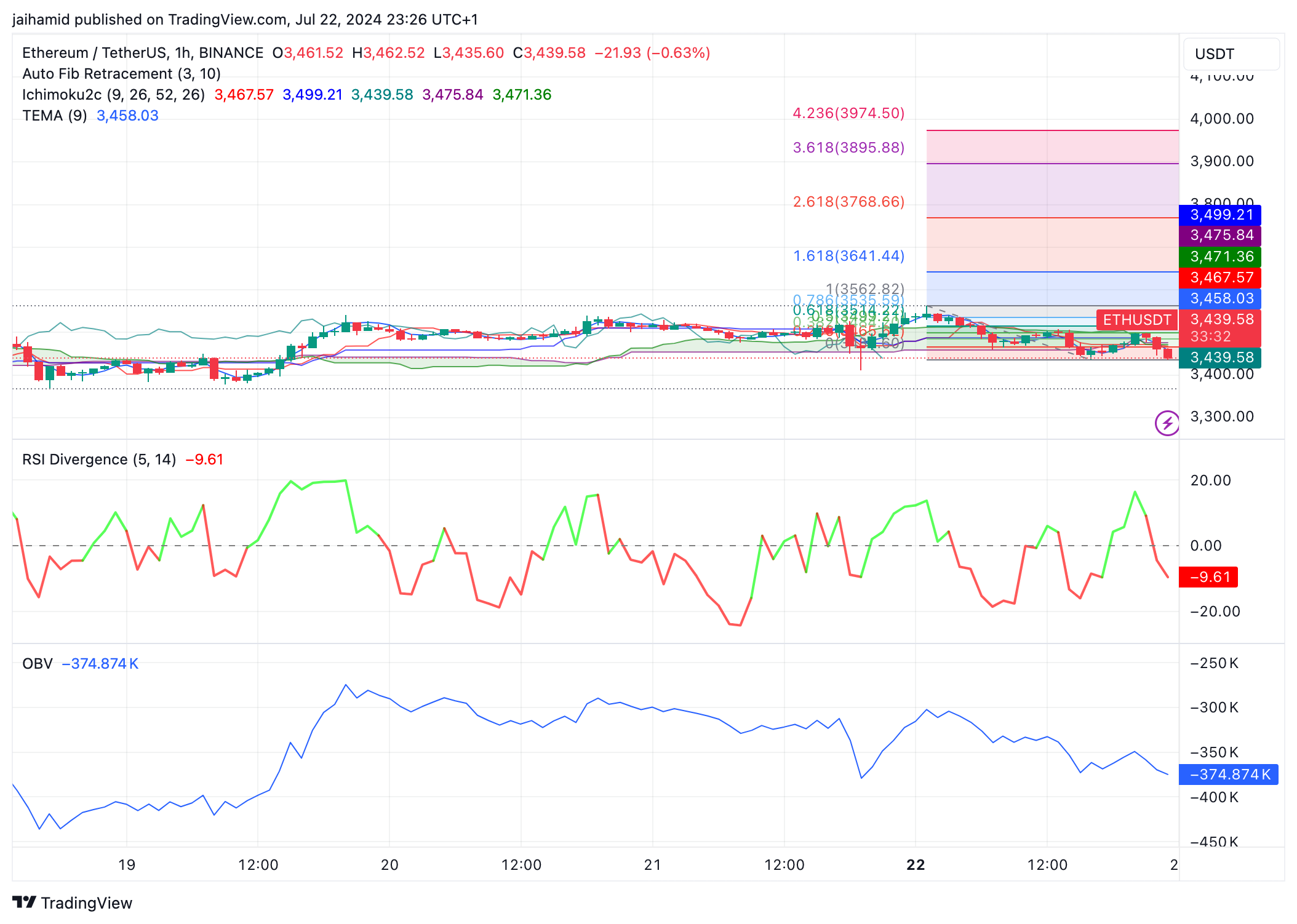Viewport: 1297px width, 924px height.
Task: Click the published-by jaihamid header text
Action: 245,20
